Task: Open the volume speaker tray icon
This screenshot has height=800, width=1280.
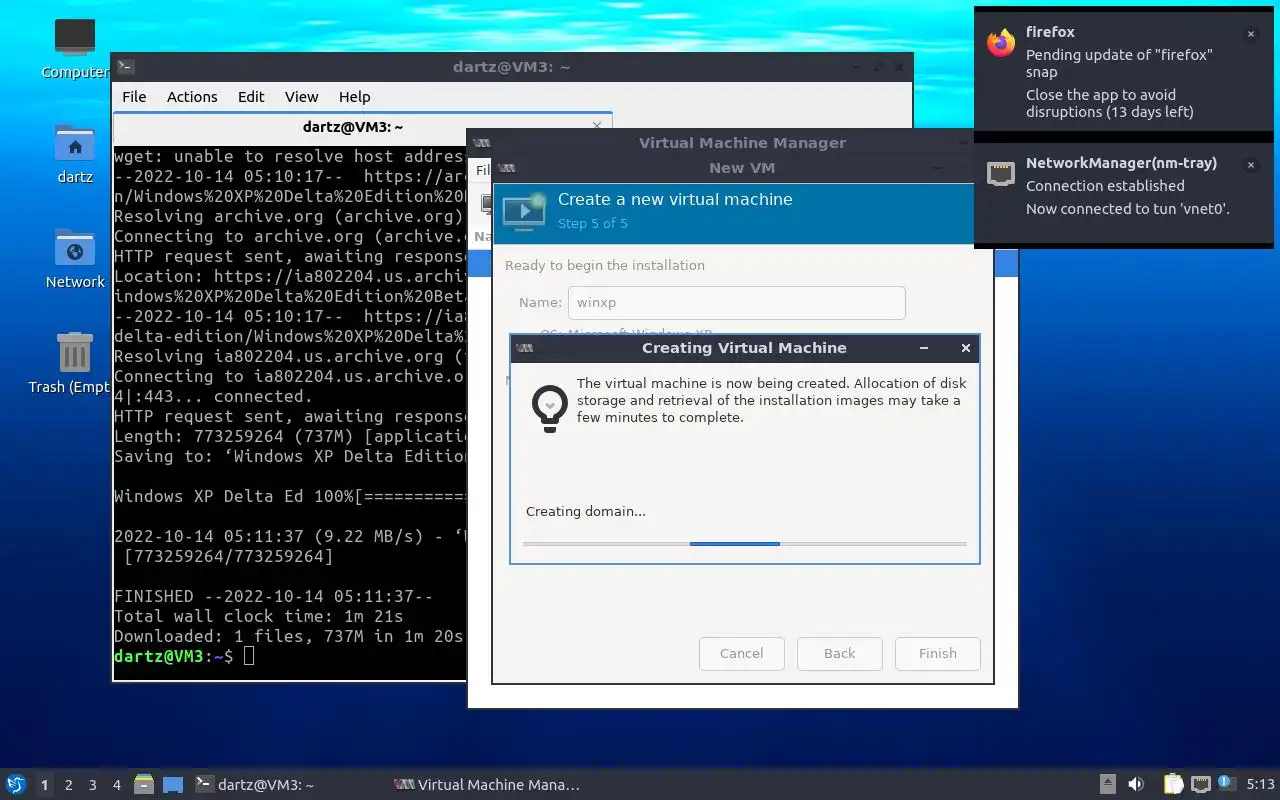Action: point(1136,784)
